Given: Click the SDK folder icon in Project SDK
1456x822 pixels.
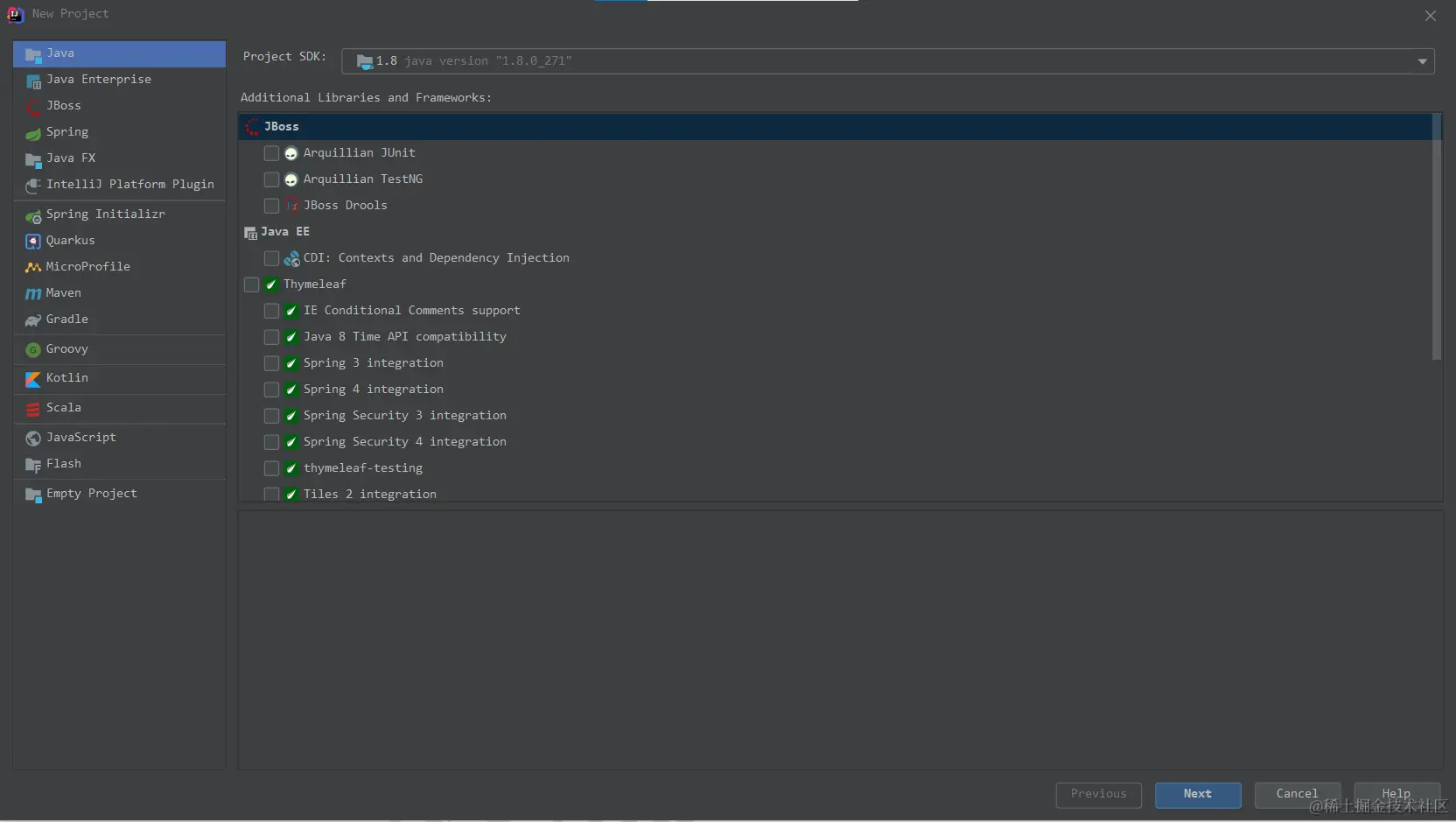Looking at the screenshot, I should pyautogui.click(x=365, y=61).
